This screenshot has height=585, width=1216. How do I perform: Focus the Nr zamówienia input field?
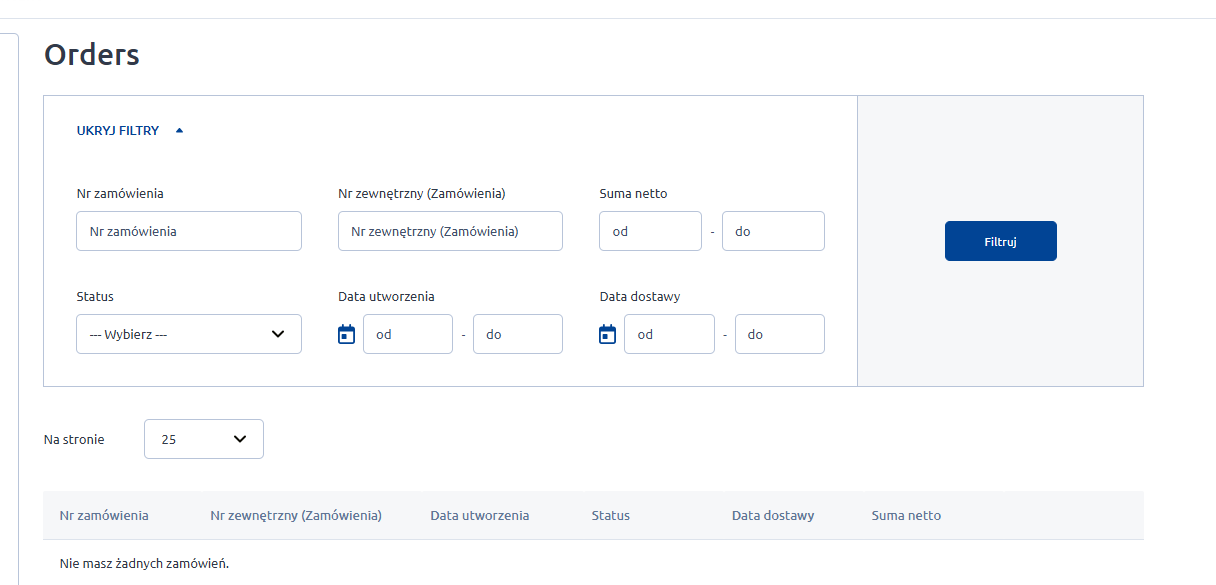coord(189,231)
